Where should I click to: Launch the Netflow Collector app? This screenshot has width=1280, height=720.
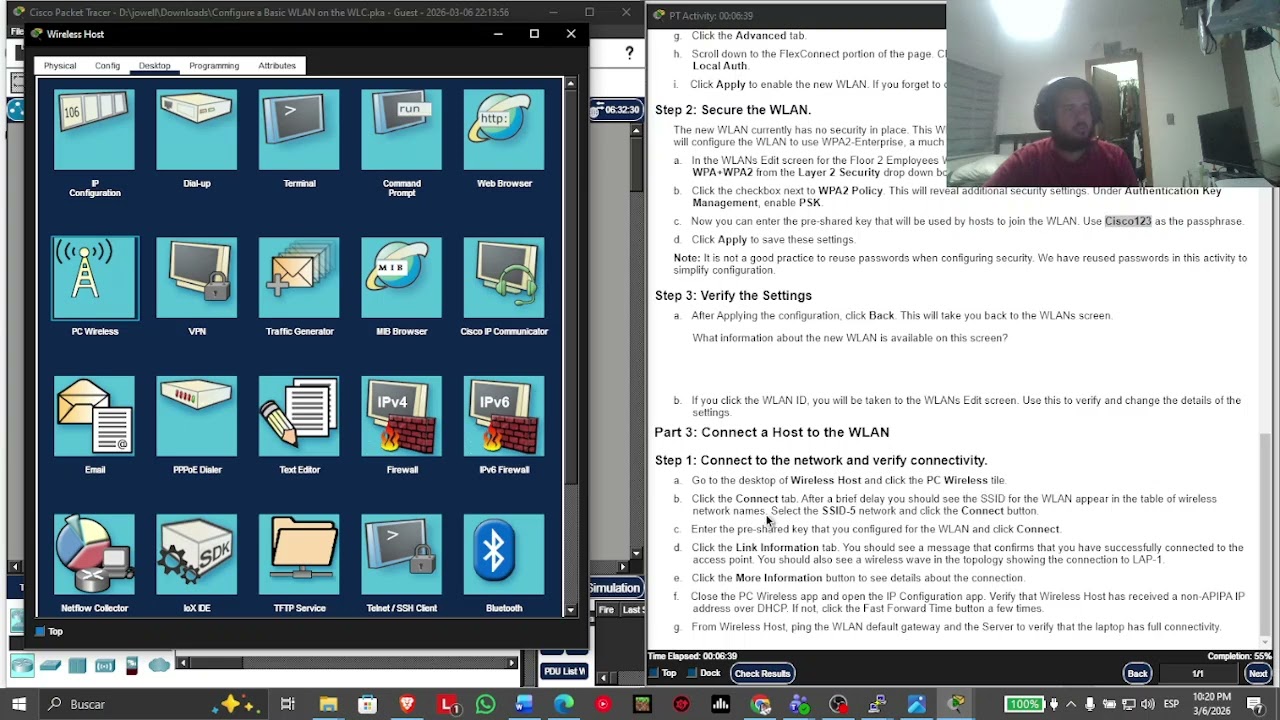[x=95, y=563]
